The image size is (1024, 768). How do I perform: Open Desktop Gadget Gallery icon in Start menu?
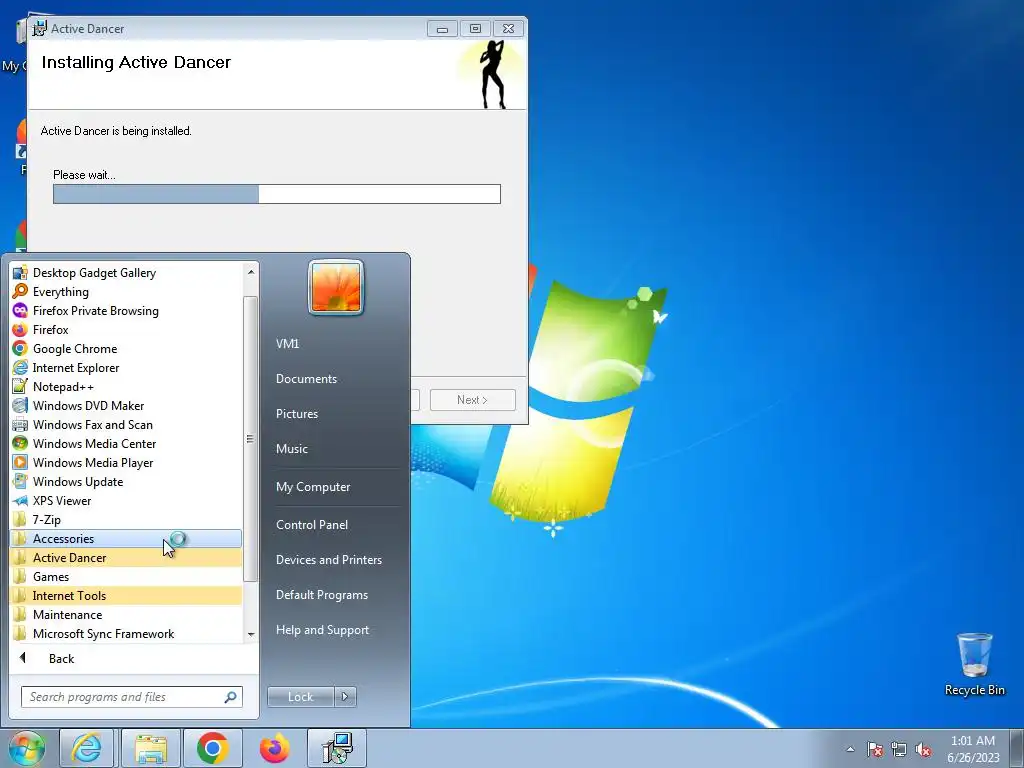pyautogui.click(x=20, y=273)
